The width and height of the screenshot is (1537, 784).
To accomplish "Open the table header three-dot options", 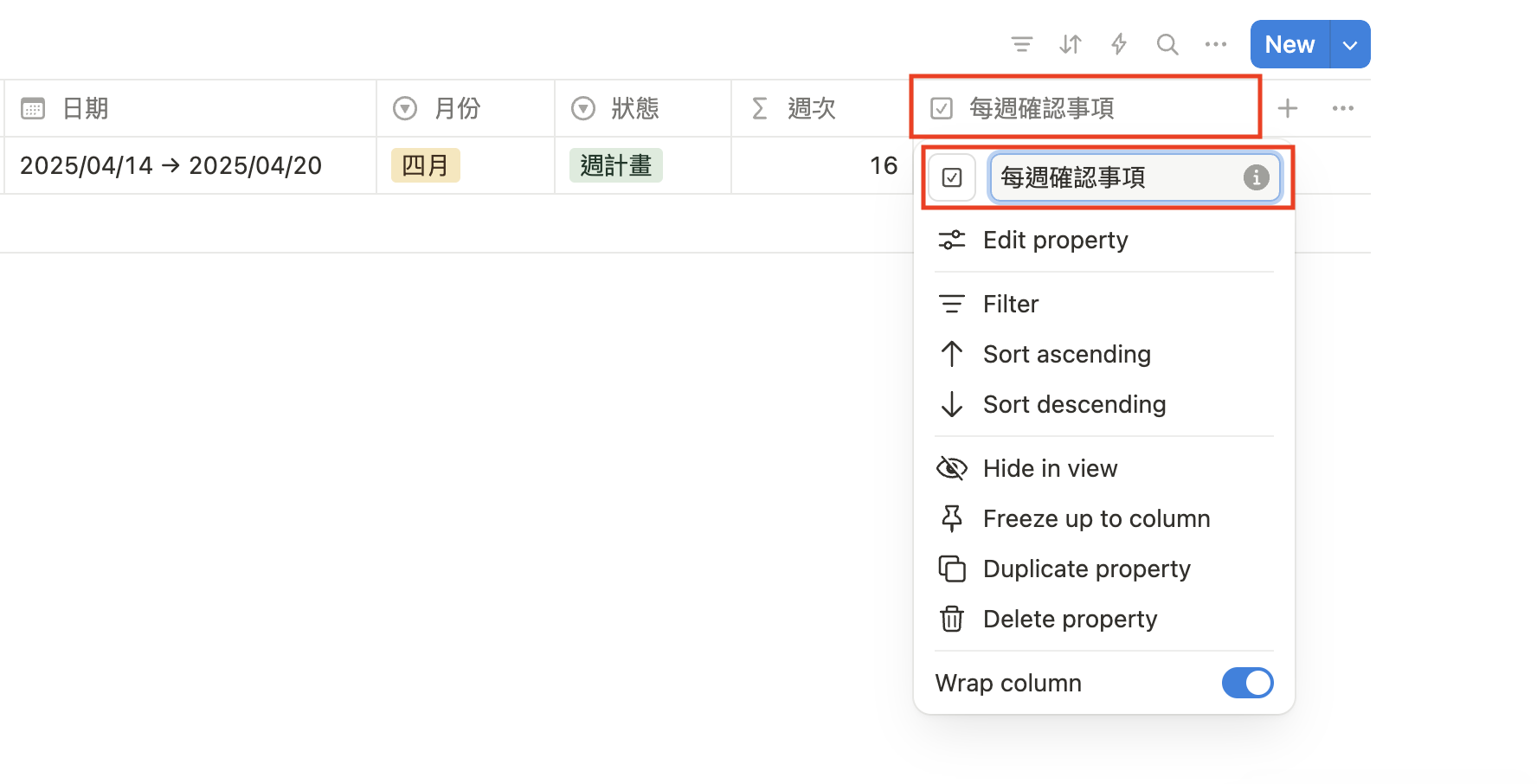I will 1343,108.
